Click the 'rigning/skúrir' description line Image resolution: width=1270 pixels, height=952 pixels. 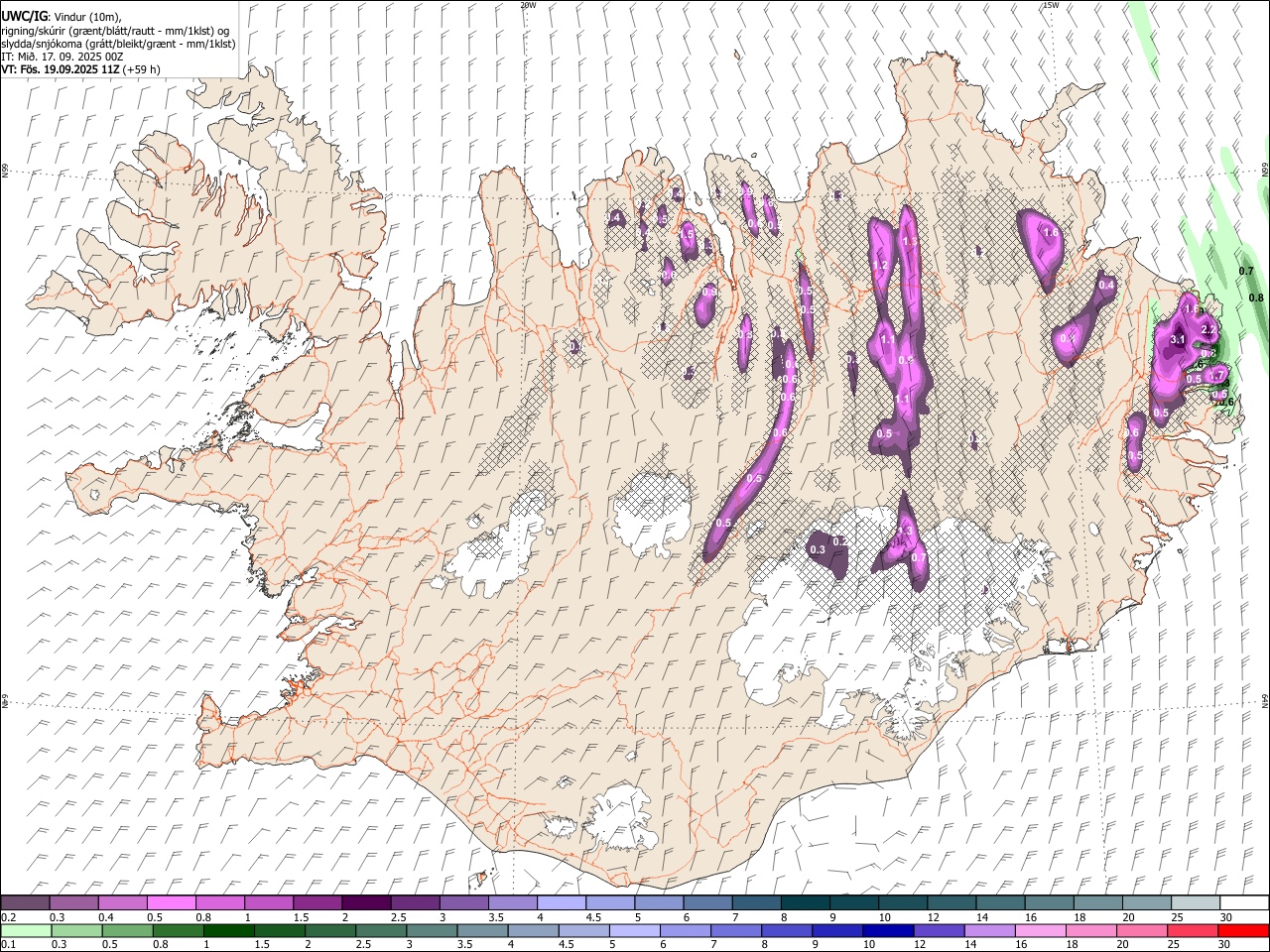[115, 31]
